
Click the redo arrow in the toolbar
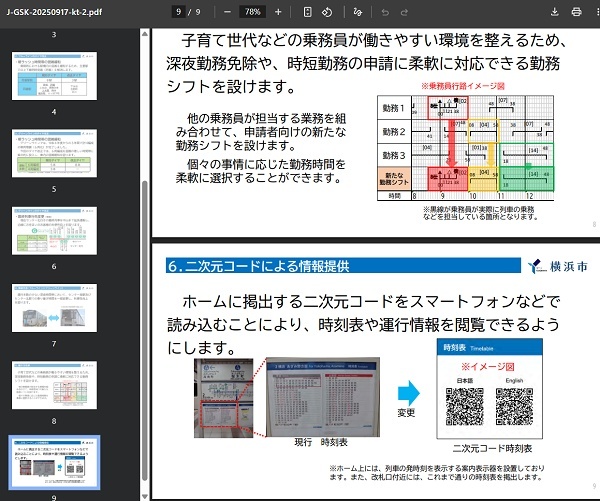[x=405, y=11]
